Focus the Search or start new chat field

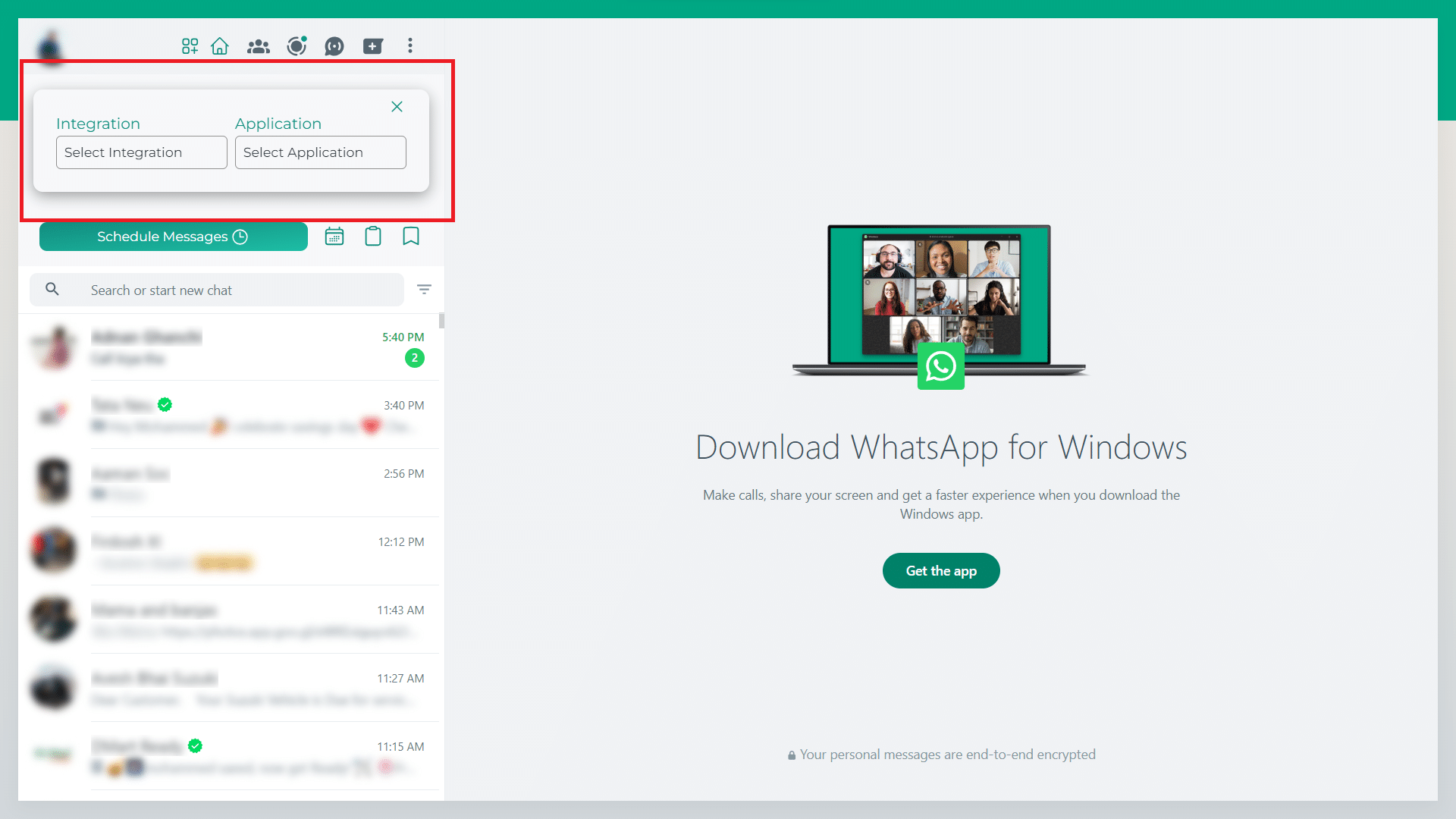[217, 290]
